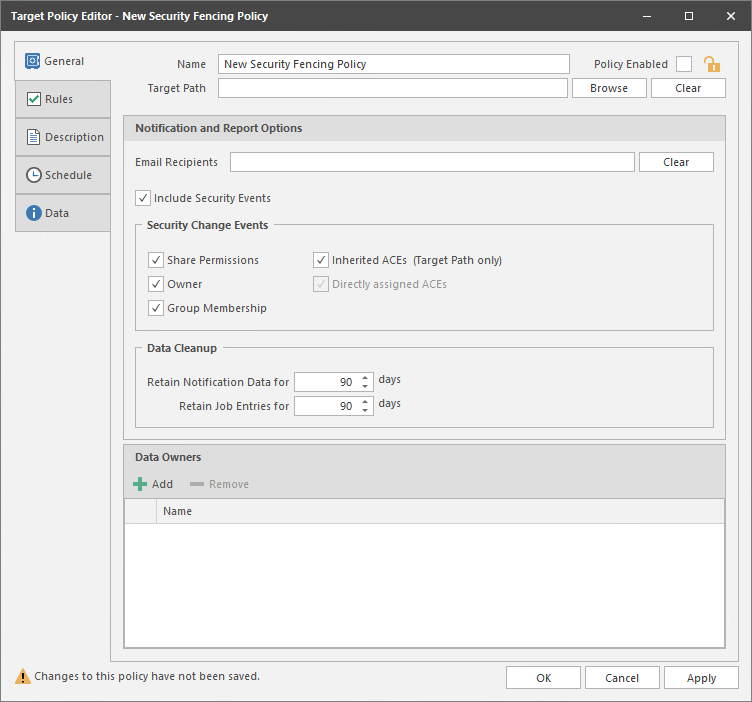Image resolution: width=752 pixels, height=702 pixels.
Task: Click Directly assigned ACEs checkbox
Action: 321,284
